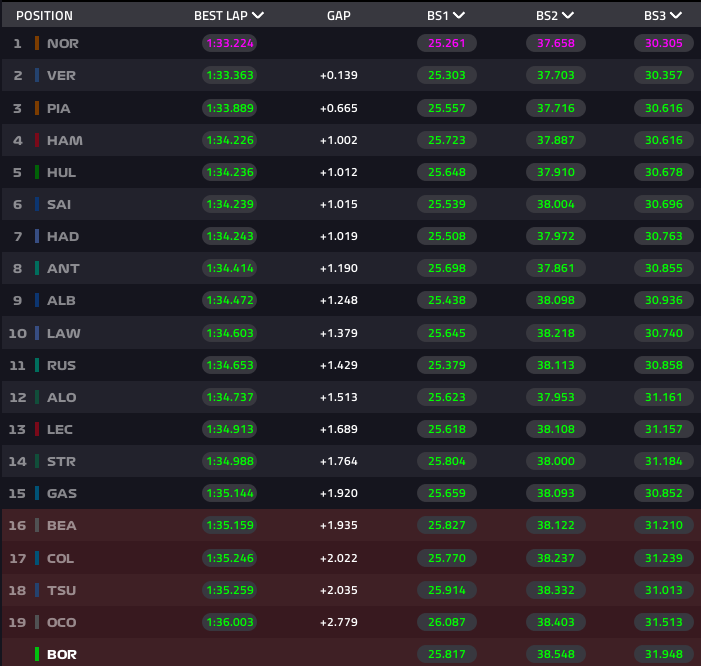Screen dimensions: 701x666
Task: Open the BEST LAP column dropdown
Action: click(258, 16)
